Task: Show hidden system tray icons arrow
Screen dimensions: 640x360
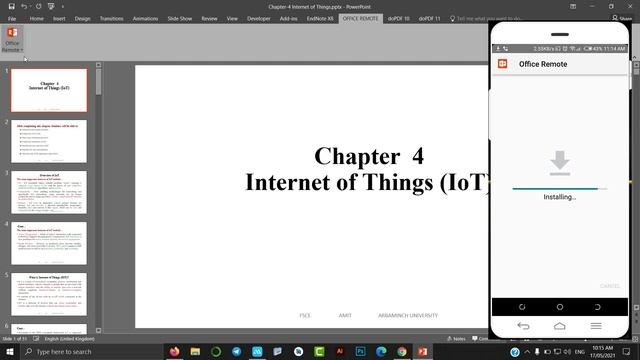Action: tap(527, 351)
